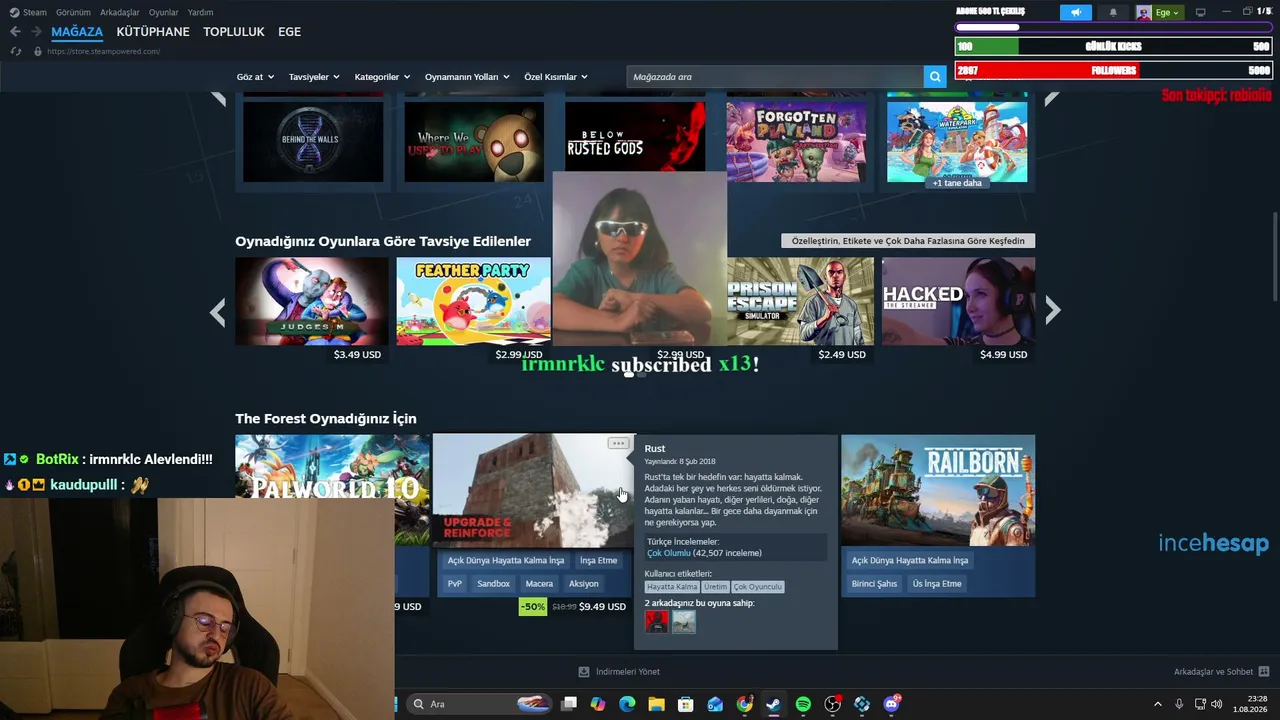Screen dimensions: 1280x720
Task: Open Discord from the taskbar
Action: click(891, 704)
